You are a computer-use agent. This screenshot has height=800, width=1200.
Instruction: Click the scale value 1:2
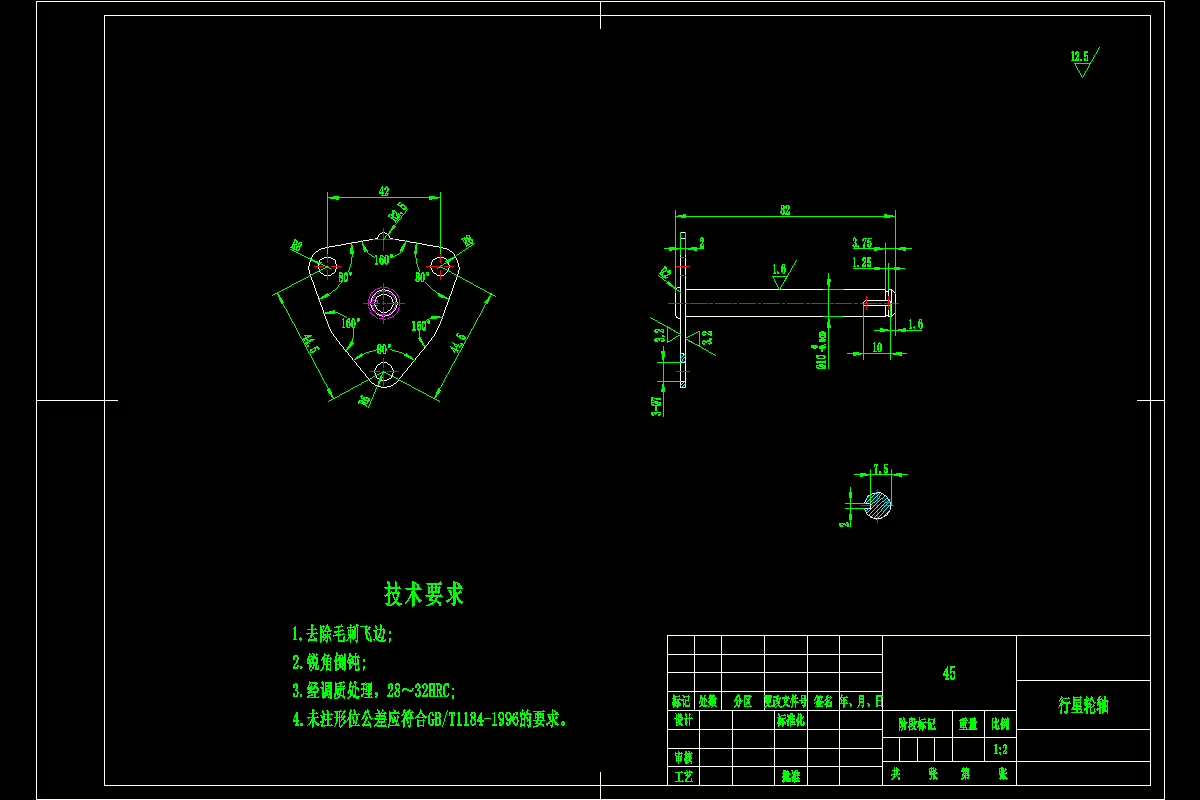click(x=1000, y=748)
